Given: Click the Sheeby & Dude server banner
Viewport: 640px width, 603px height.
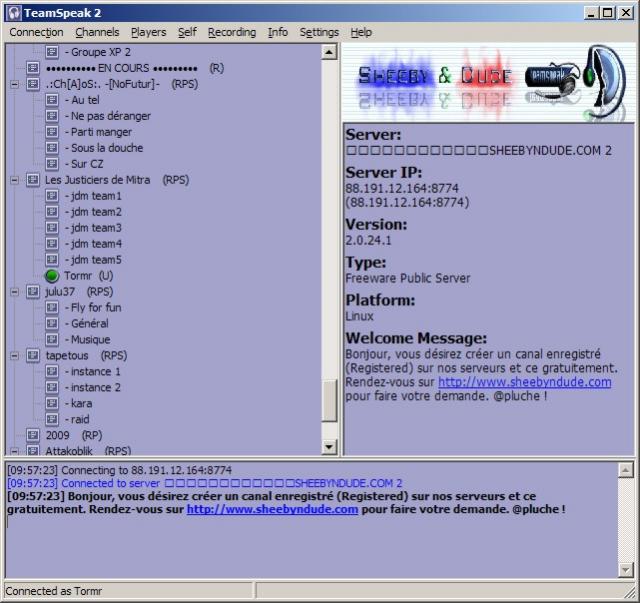Looking at the screenshot, I should pyautogui.click(x=487, y=82).
